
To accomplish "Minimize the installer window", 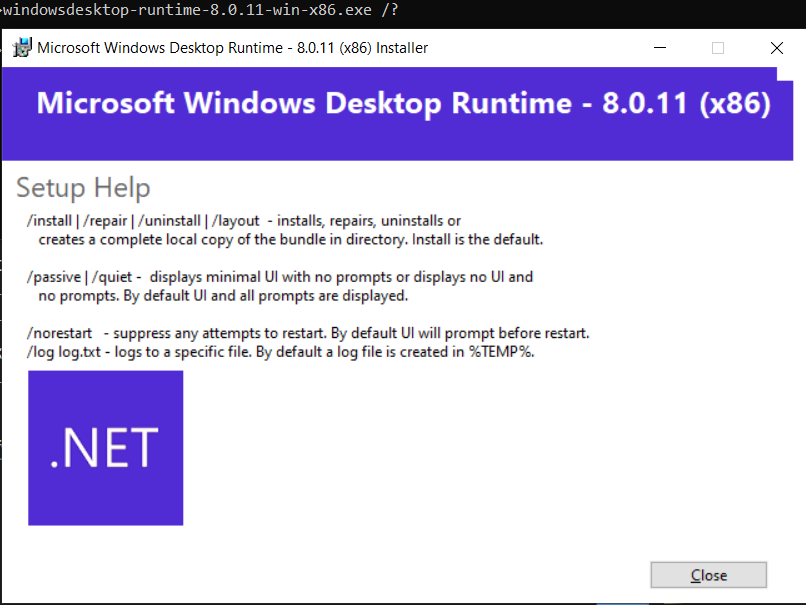I will click(660, 48).
